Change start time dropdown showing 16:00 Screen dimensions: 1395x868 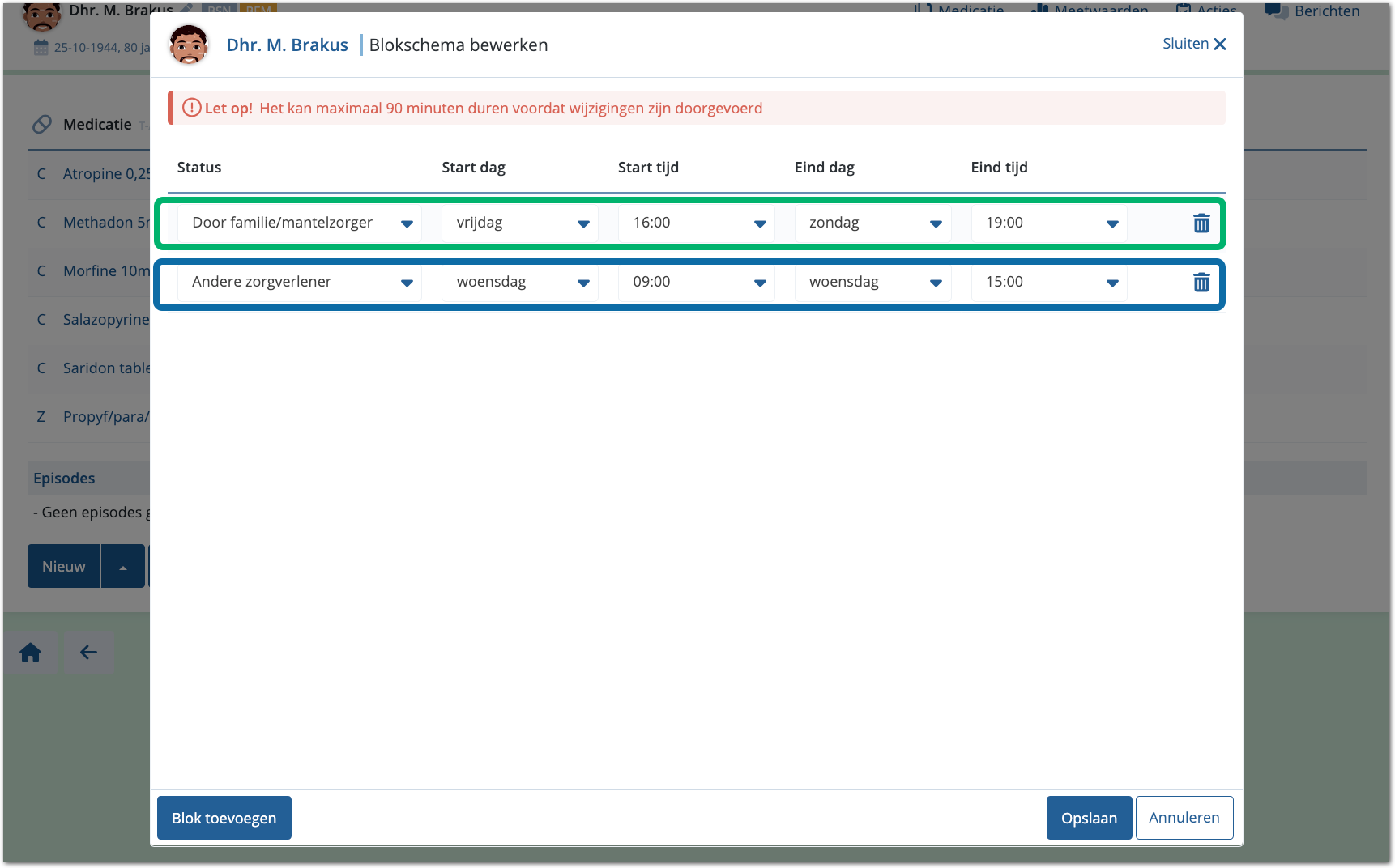point(696,223)
